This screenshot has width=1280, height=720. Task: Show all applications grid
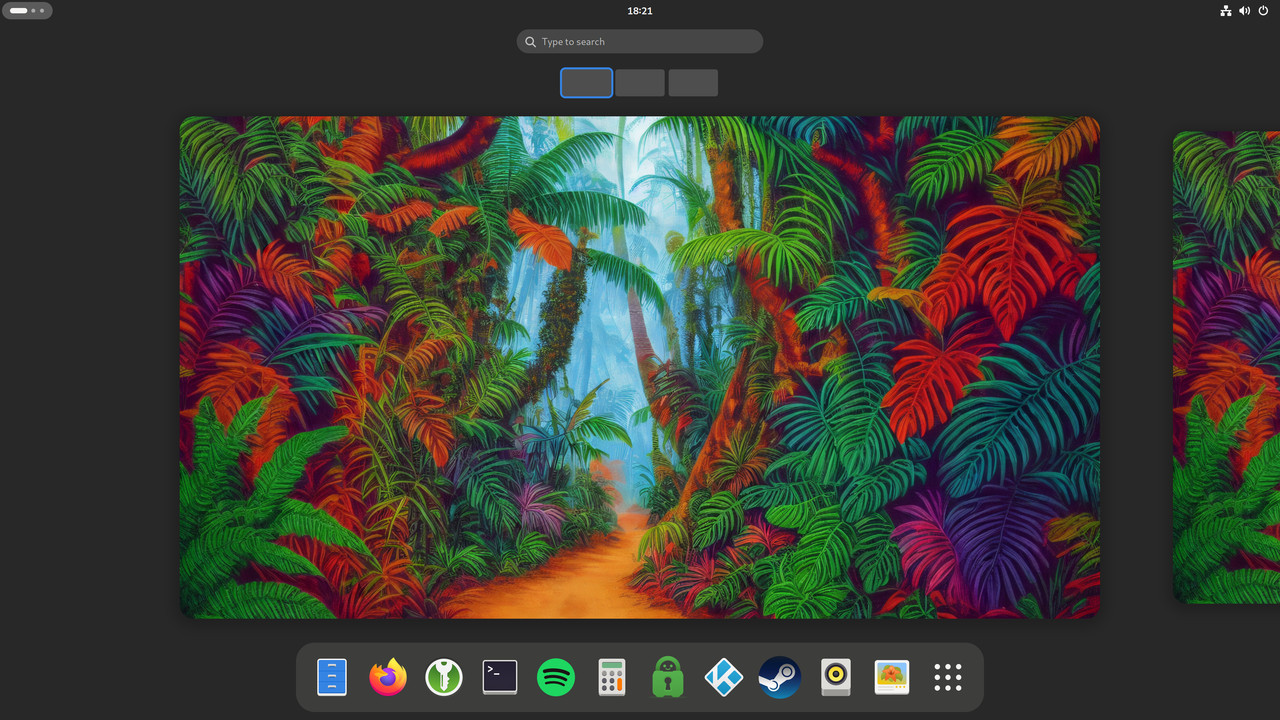point(948,677)
